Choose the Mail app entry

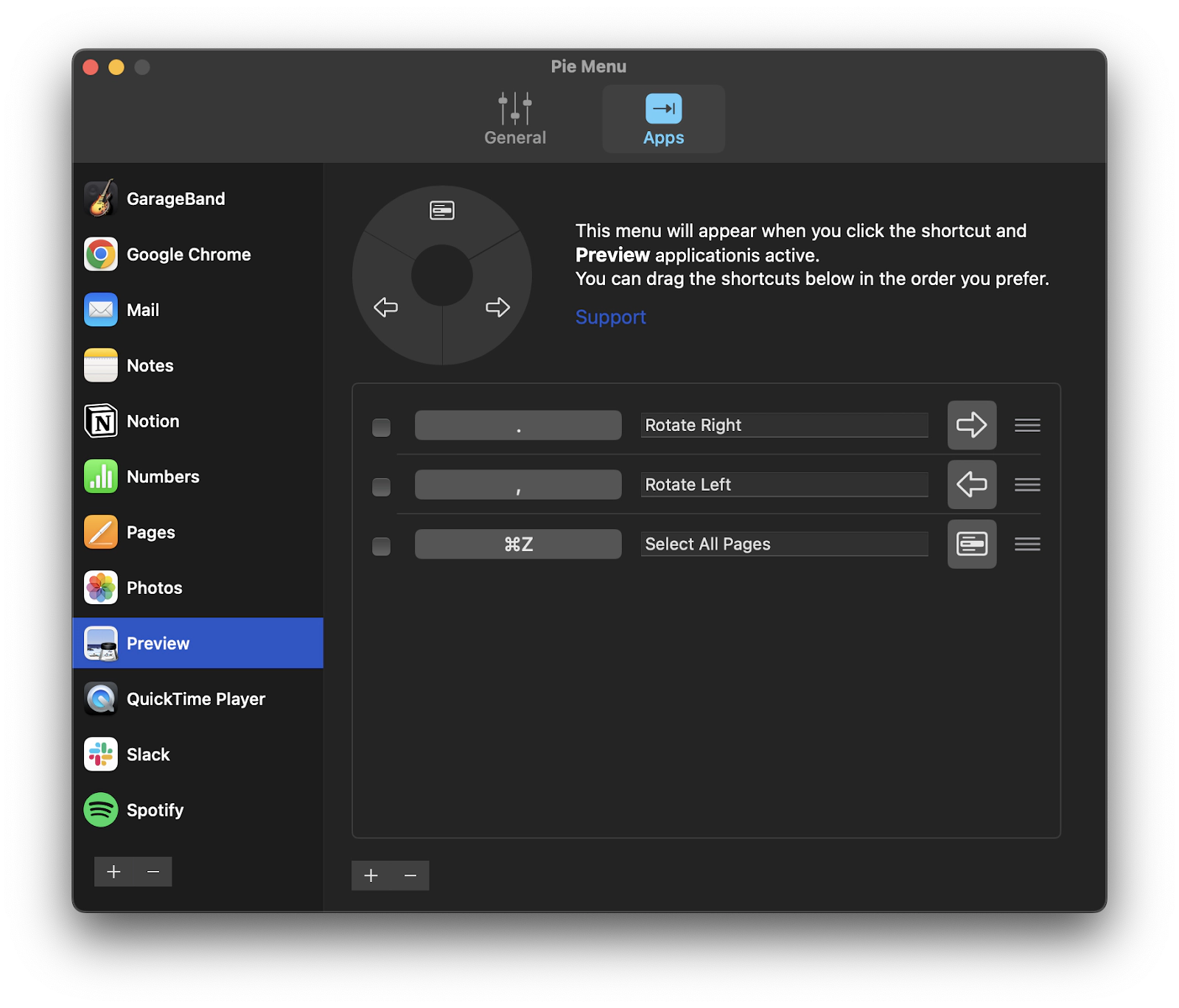pyautogui.click(x=197, y=309)
